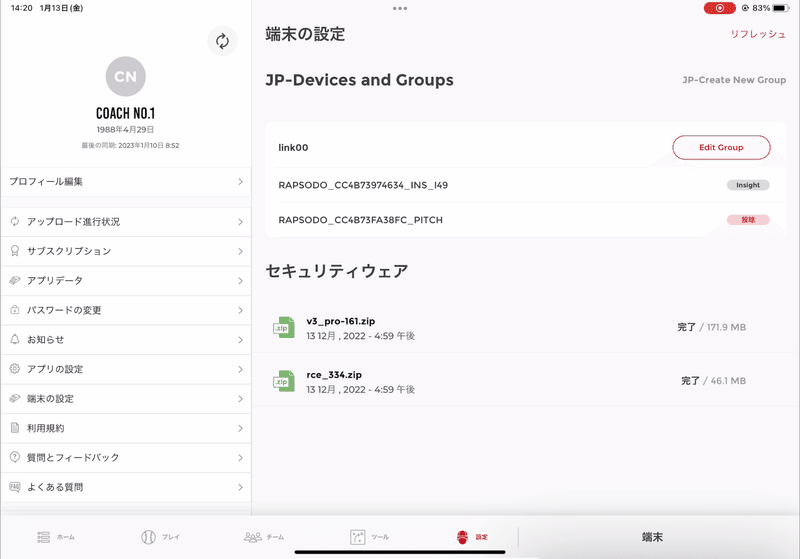Tap the tools strike-zone icon in bottom bar
Viewport: 800px width, 559px height.
358,537
